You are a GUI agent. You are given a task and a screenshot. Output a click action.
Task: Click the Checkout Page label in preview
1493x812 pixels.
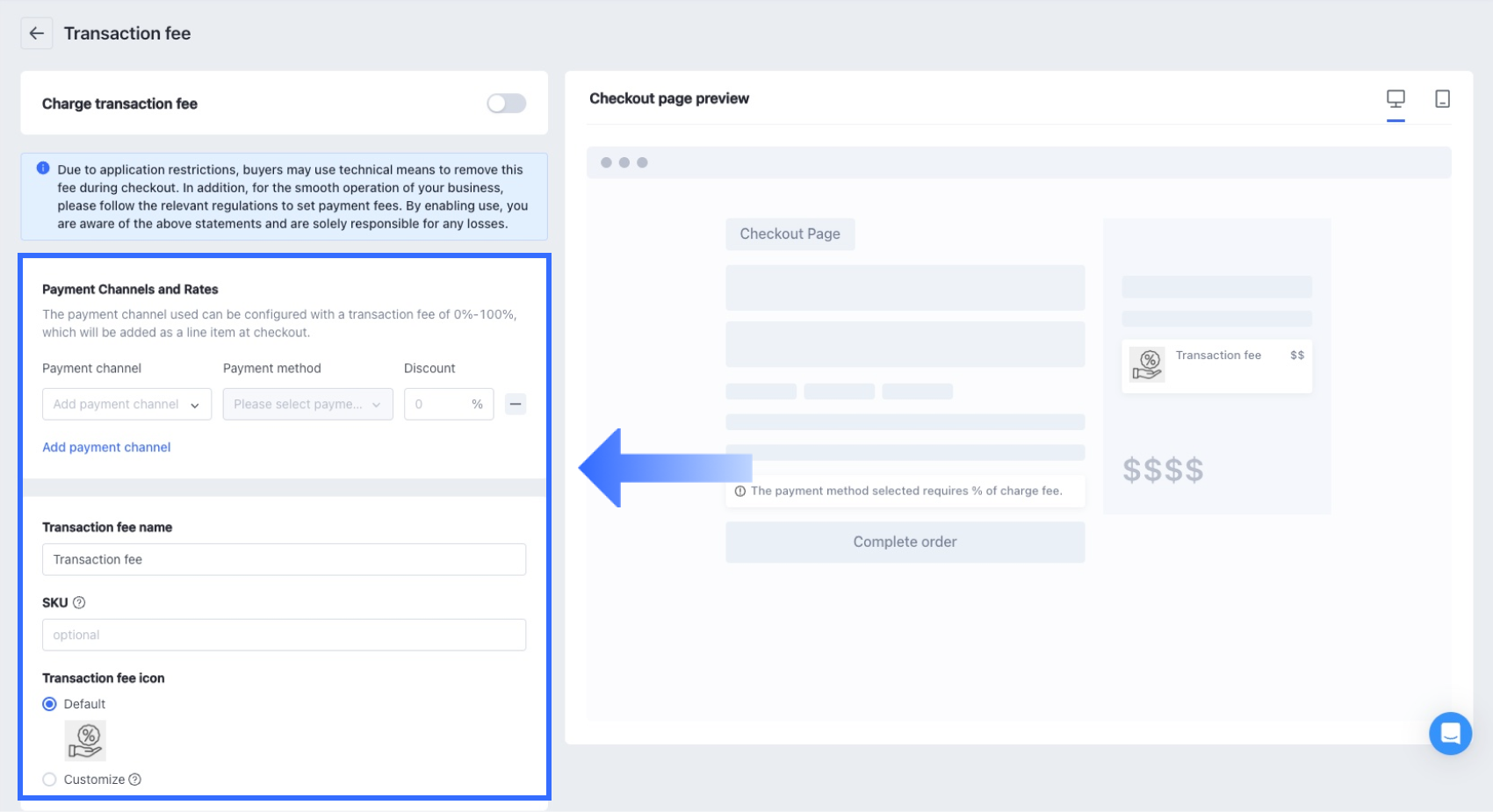790,234
